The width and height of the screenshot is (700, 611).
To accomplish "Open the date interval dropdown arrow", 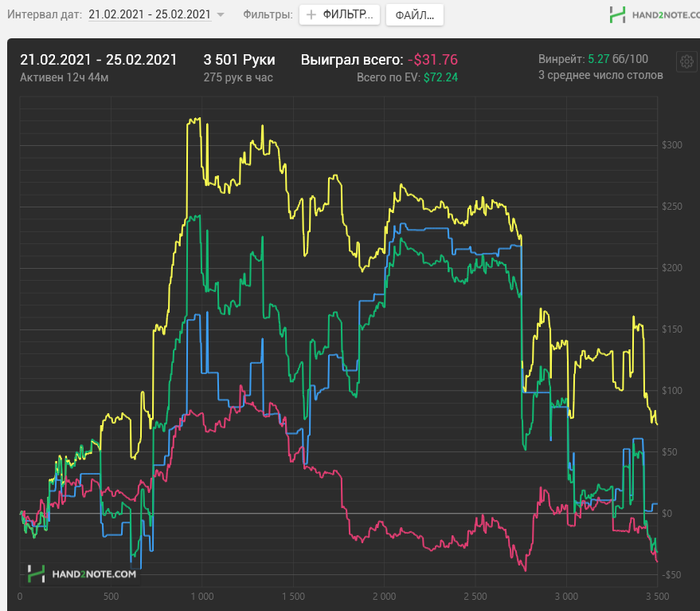I will click(x=221, y=15).
